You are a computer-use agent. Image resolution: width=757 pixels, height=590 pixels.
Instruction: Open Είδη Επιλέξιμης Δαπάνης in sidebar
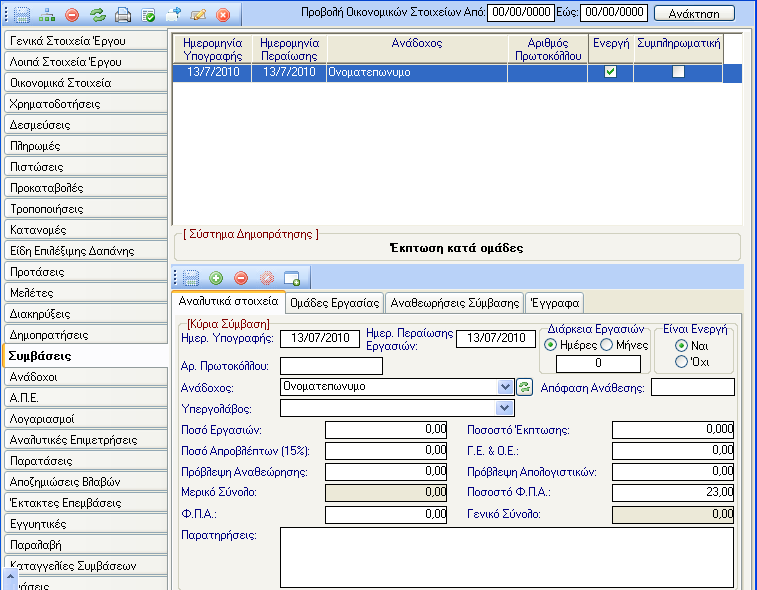tap(86, 251)
